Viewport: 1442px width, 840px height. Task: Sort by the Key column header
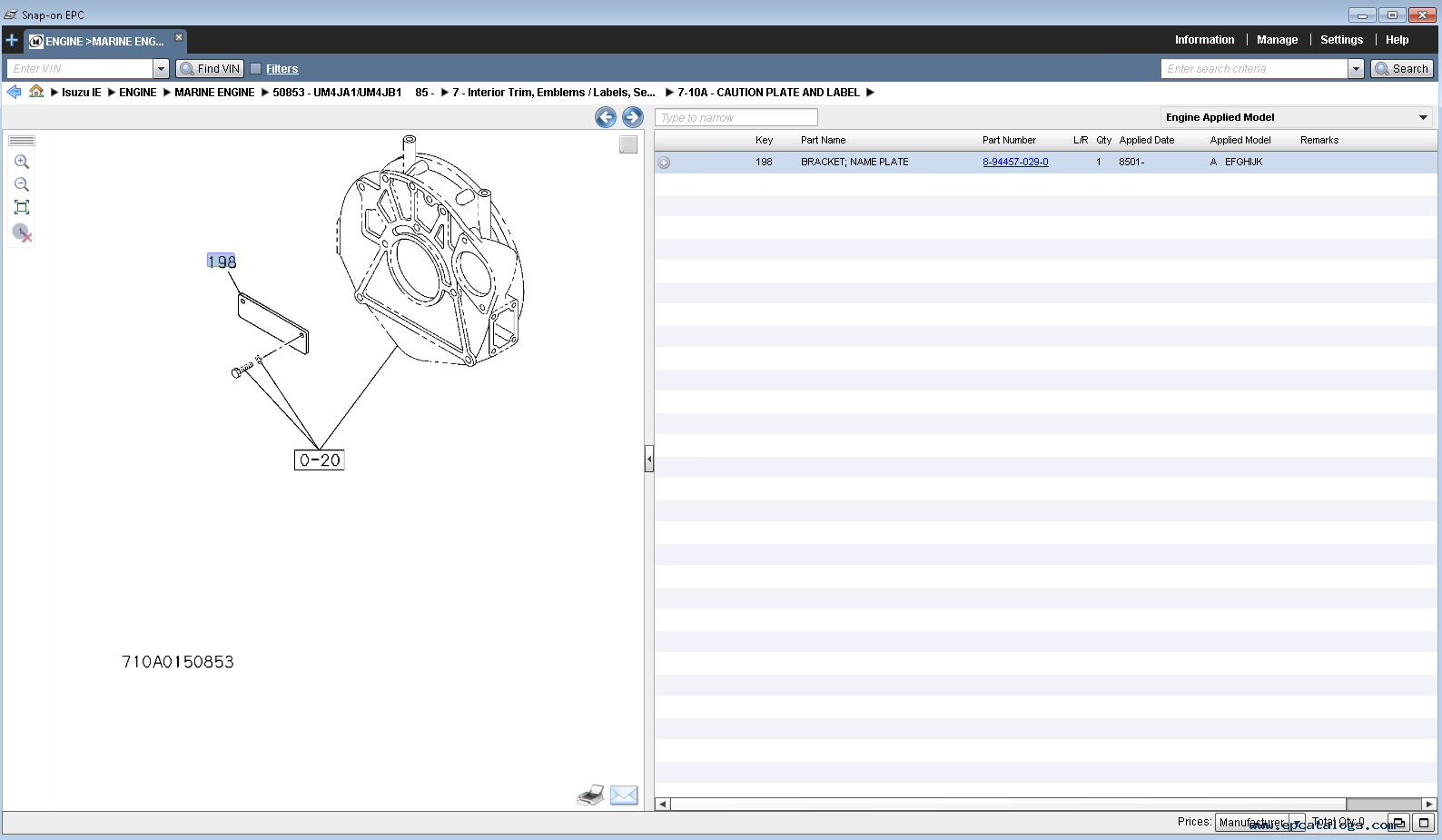tap(764, 141)
